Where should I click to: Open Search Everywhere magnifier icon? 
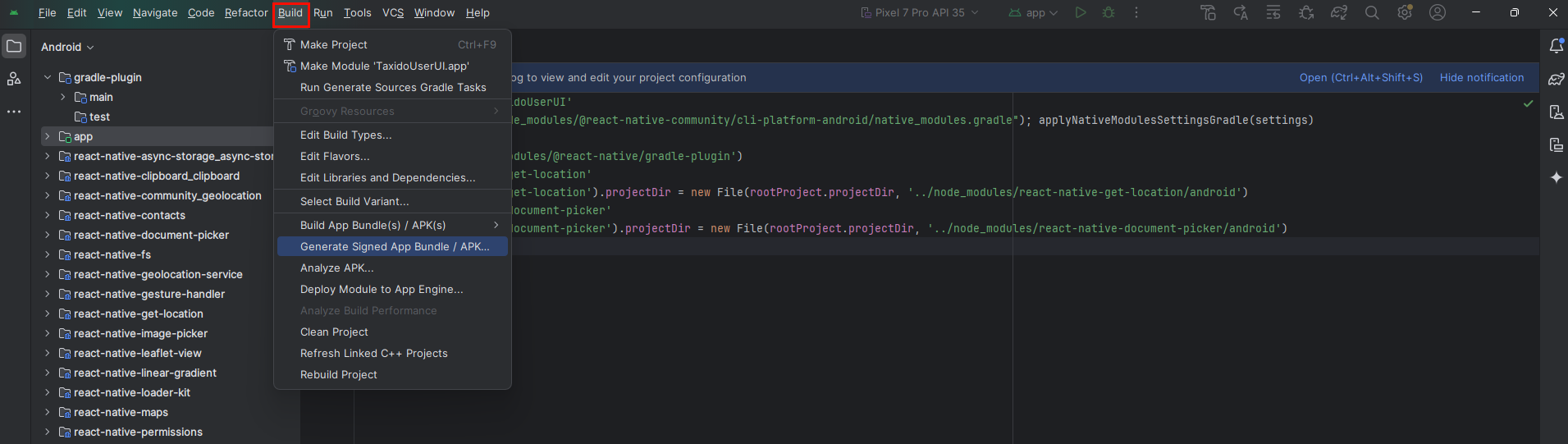1372,13
